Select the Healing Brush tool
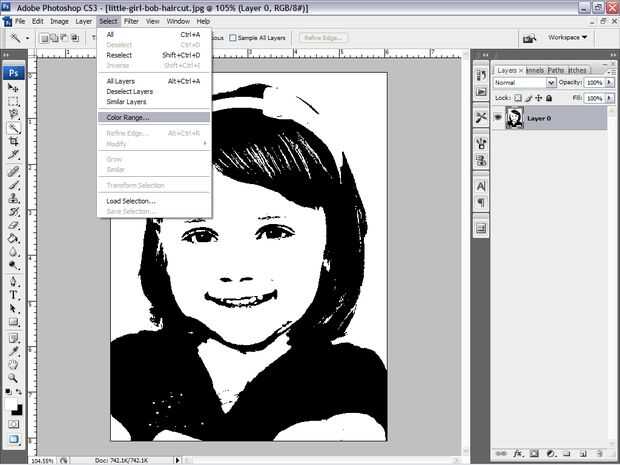This screenshot has height=465, width=620. (x=13, y=172)
